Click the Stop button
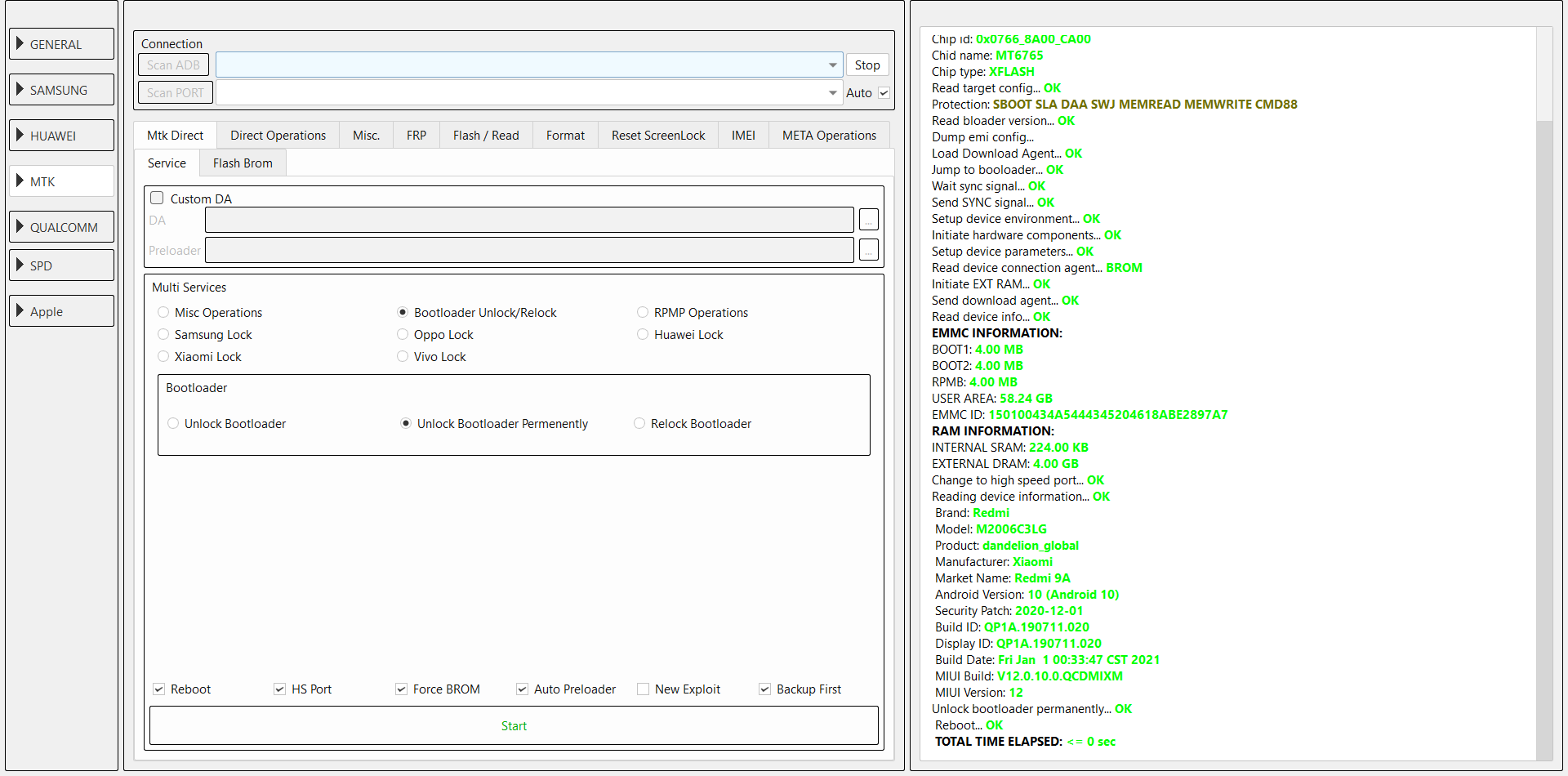Viewport: 1568px width, 776px height. pos(867,65)
